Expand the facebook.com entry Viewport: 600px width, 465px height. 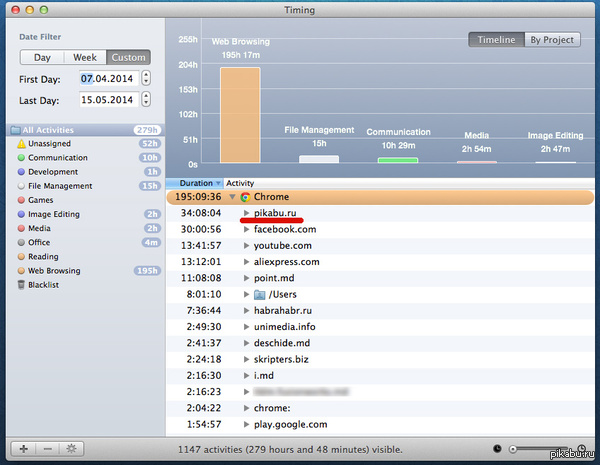coord(246,229)
